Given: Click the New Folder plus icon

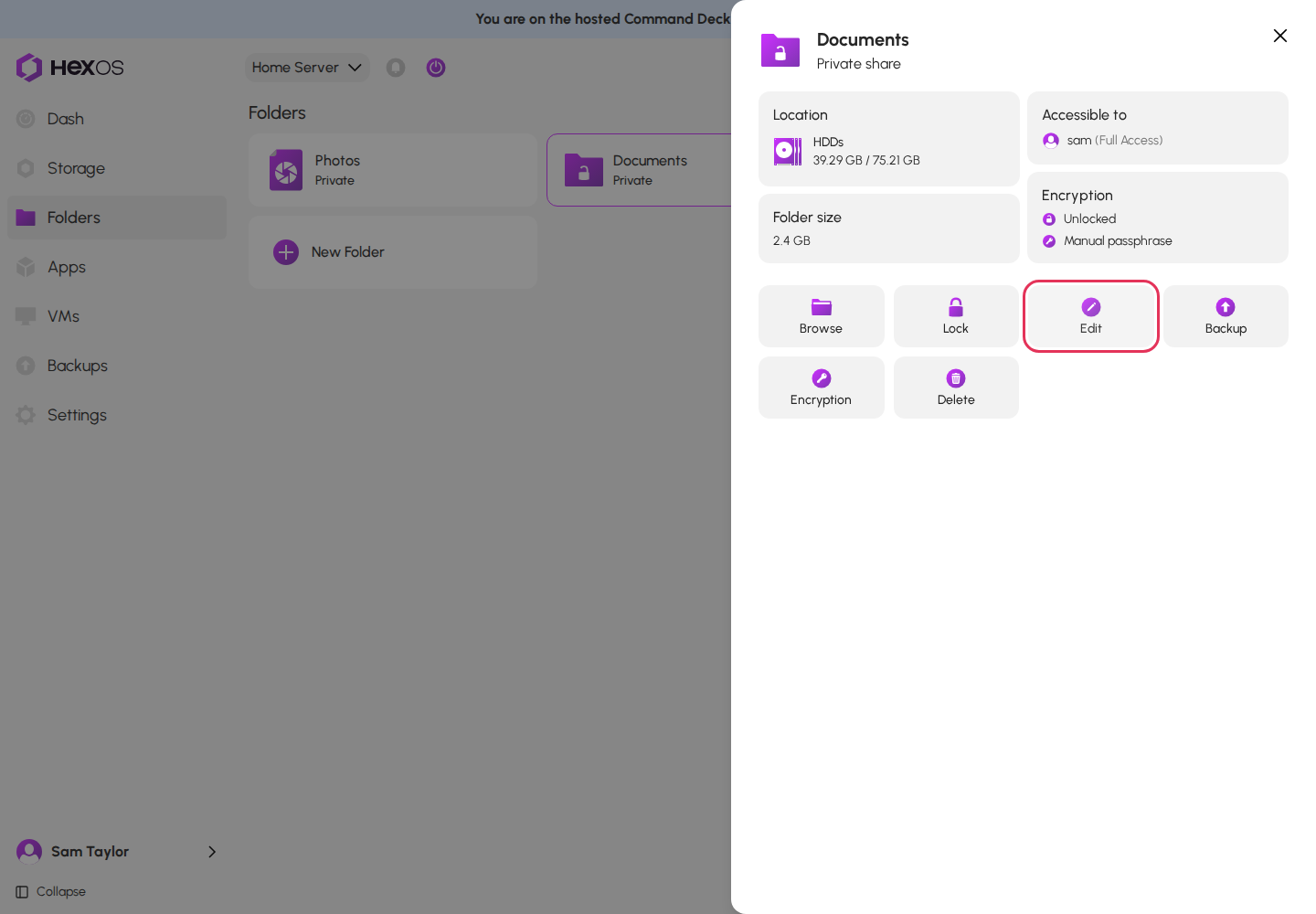Looking at the screenshot, I should tap(286, 252).
